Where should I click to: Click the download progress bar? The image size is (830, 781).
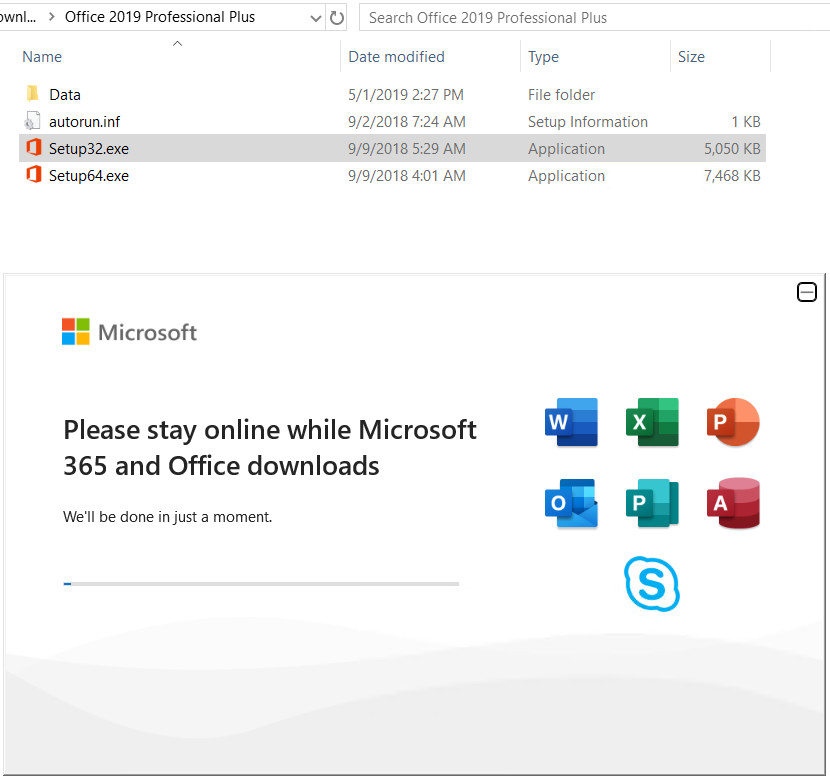(x=260, y=583)
